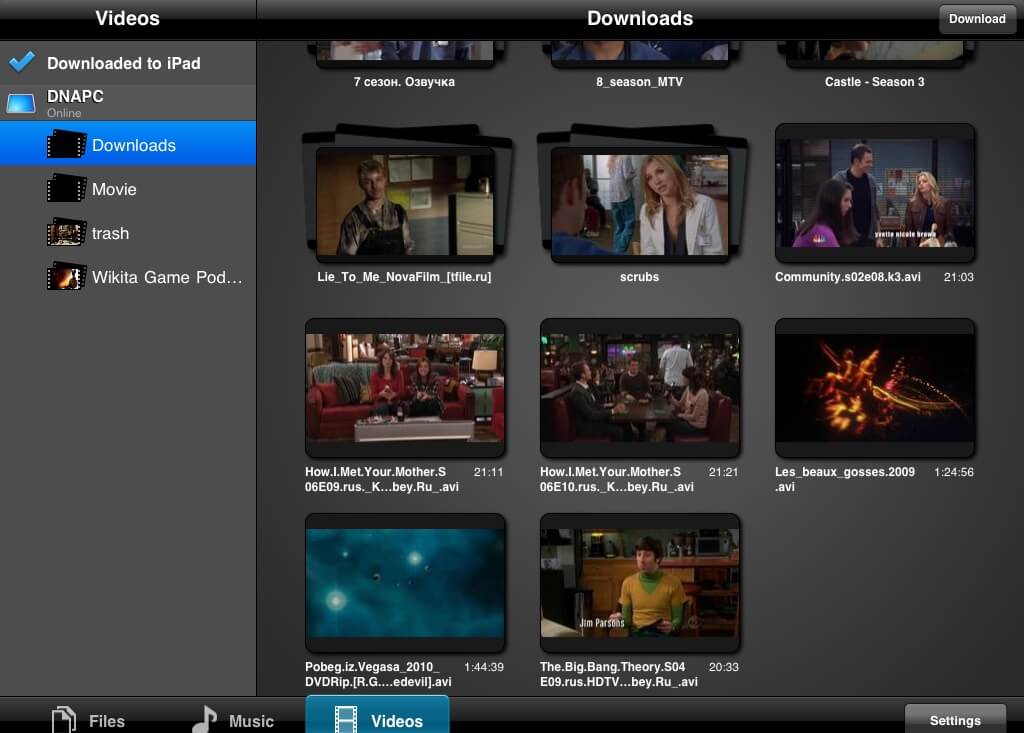Click the Music note icon
Viewport: 1024px width, 733px height.
tap(204, 719)
